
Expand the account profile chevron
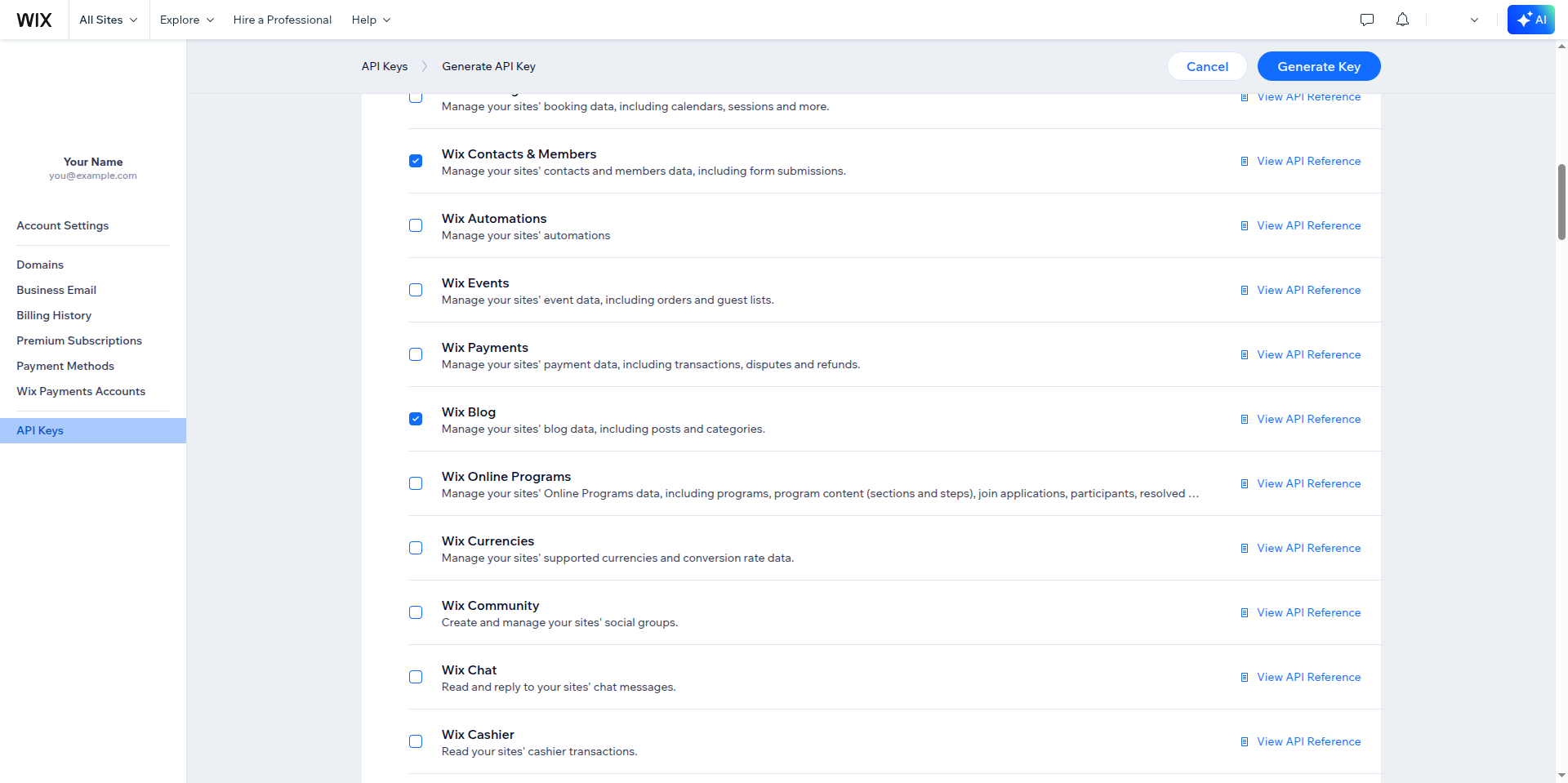pos(1474,20)
